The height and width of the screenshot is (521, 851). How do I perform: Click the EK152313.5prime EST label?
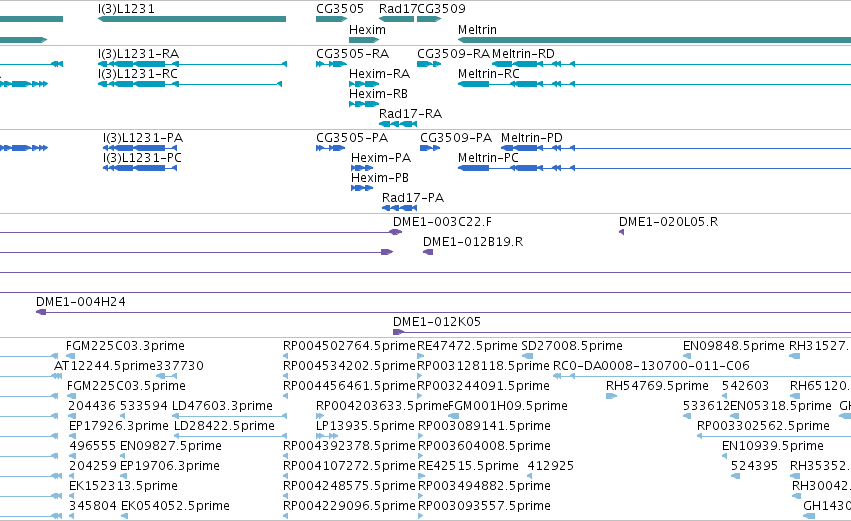click(123, 487)
